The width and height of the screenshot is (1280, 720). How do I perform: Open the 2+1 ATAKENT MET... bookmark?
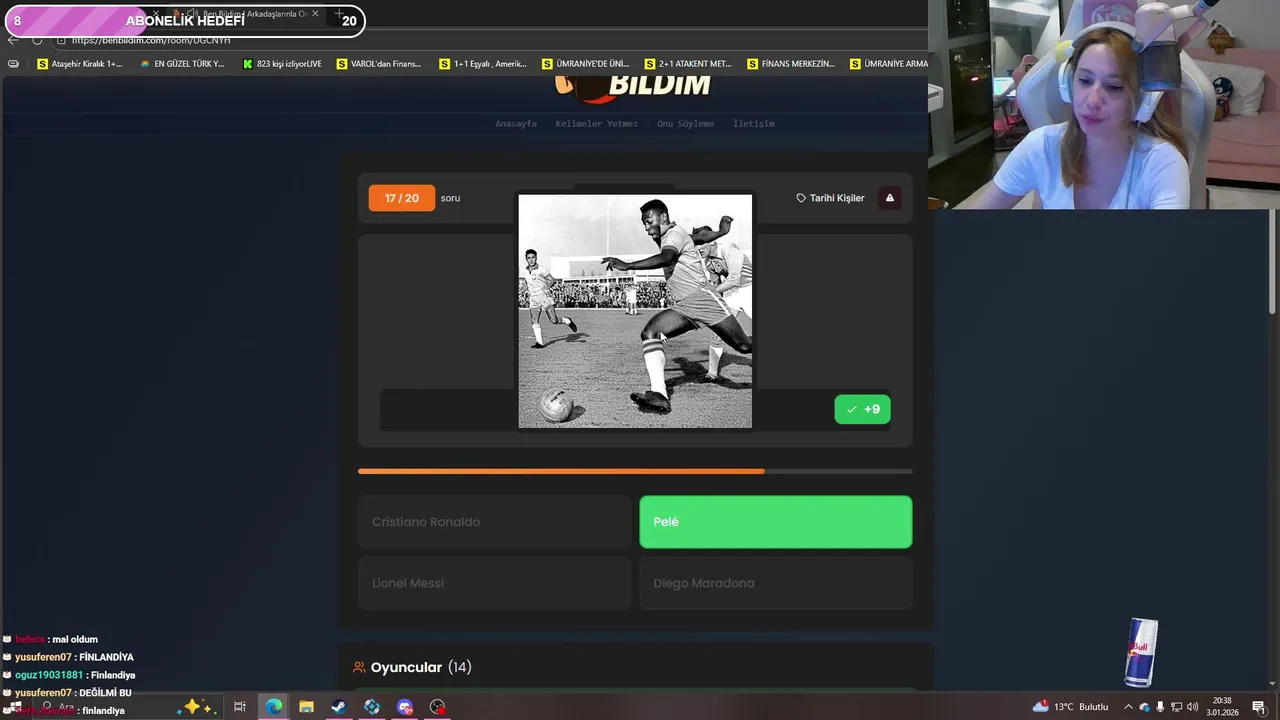click(x=689, y=64)
